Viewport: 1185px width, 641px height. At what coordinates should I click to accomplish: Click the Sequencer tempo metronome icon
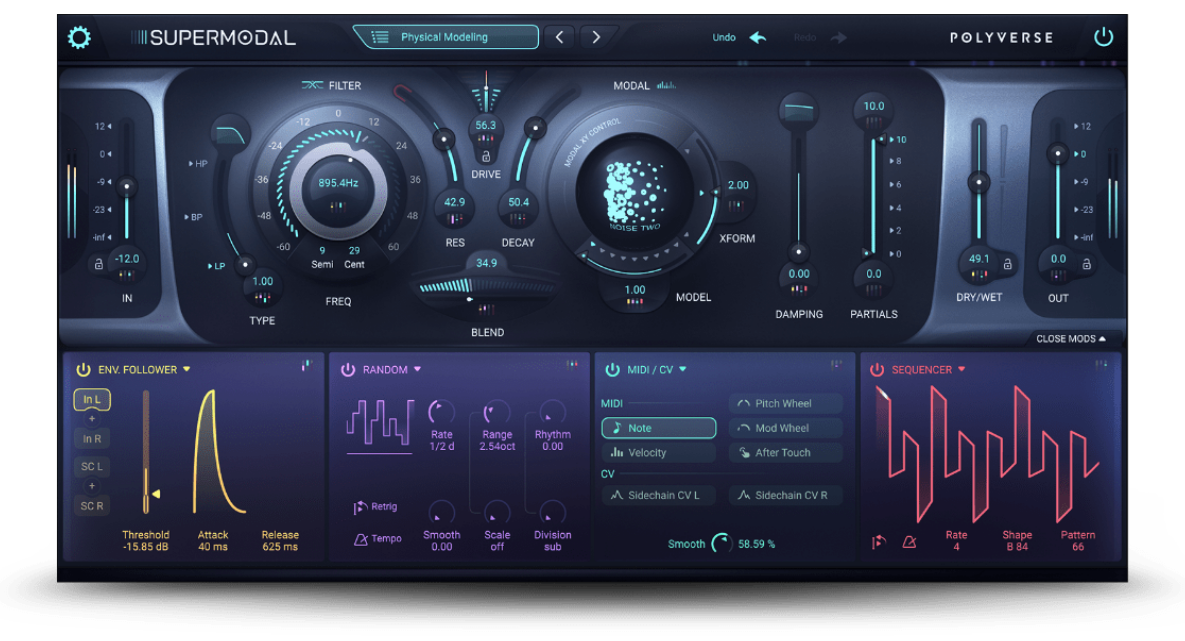[x=909, y=542]
